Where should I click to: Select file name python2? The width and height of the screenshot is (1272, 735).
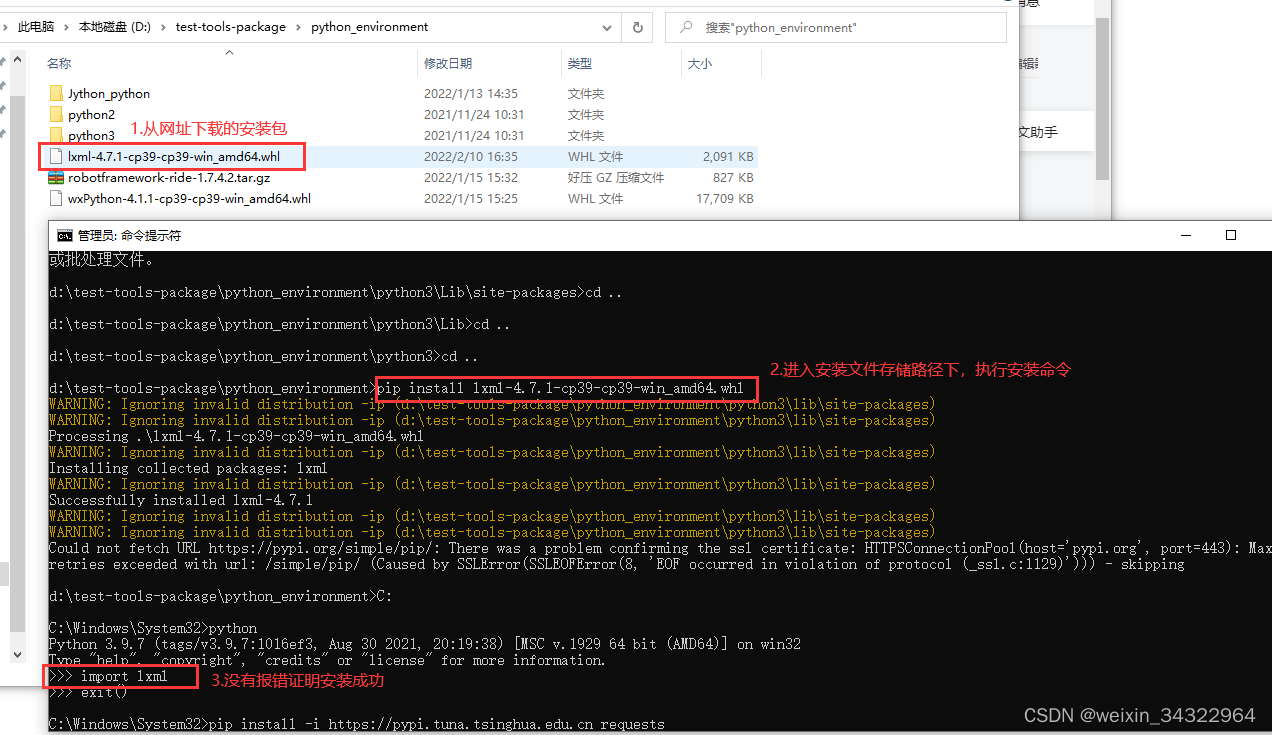pyautogui.click(x=92, y=115)
